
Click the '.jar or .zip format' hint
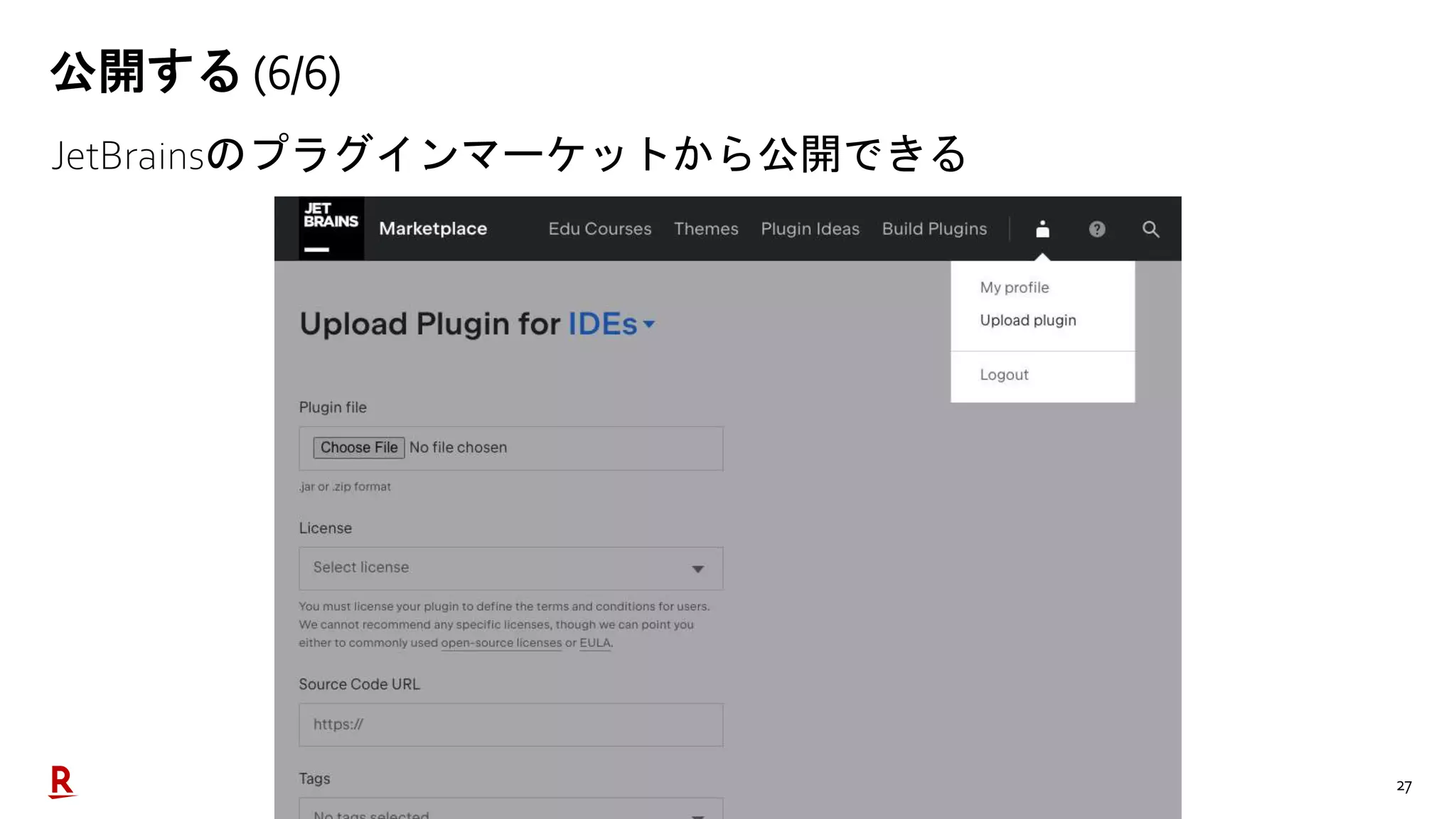(x=345, y=486)
